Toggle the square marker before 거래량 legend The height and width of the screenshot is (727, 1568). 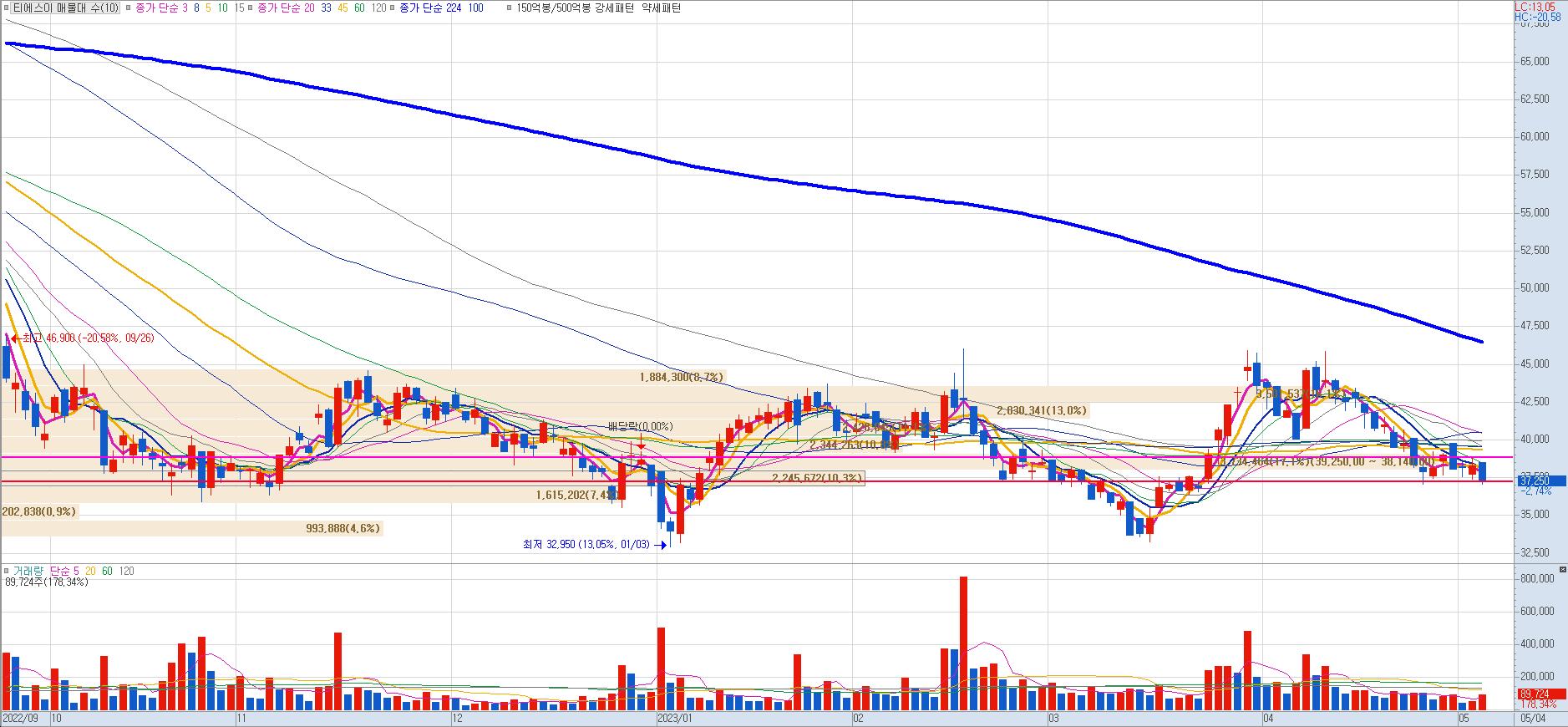[7, 571]
